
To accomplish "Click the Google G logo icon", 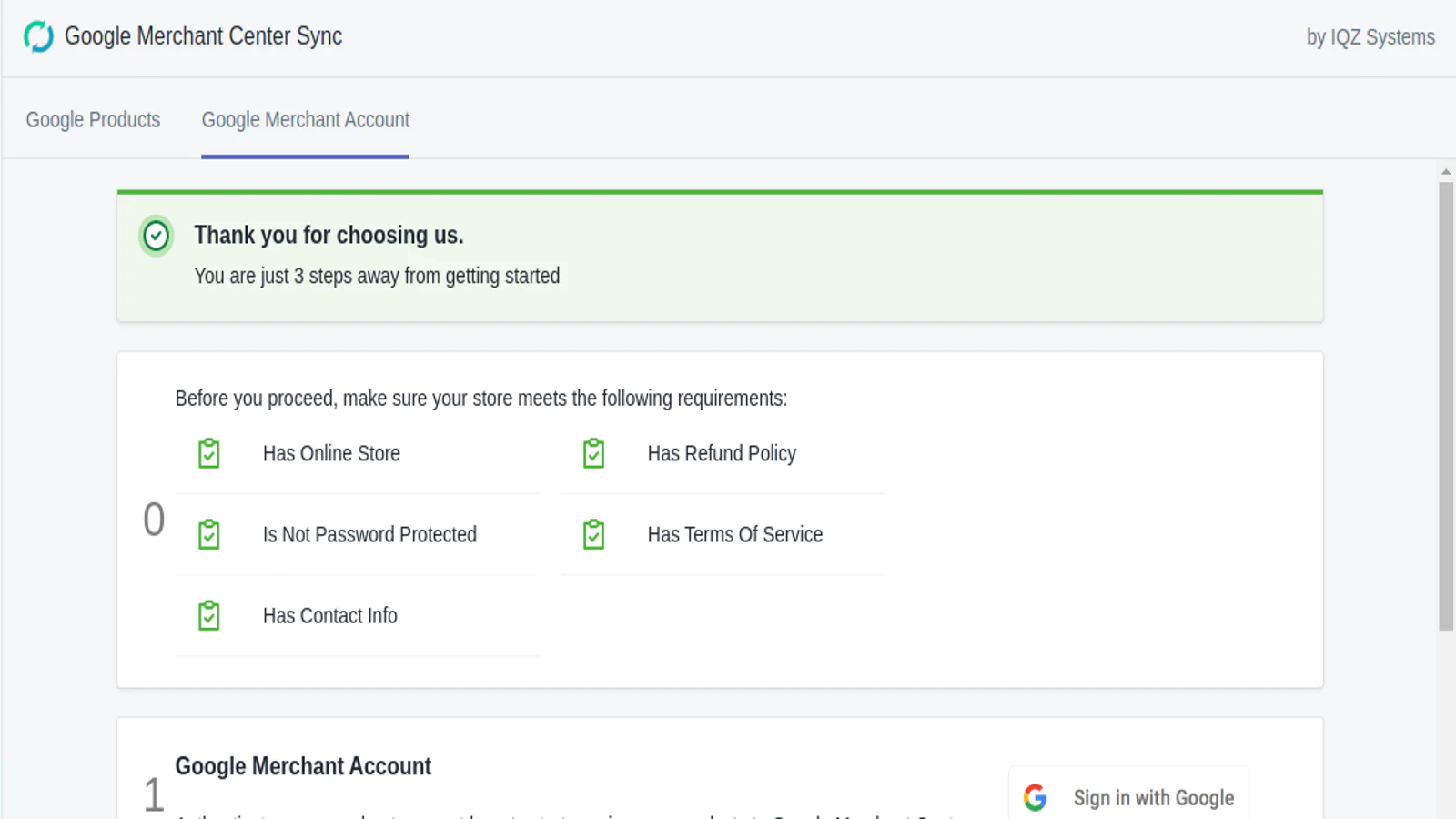I will point(1035,798).
